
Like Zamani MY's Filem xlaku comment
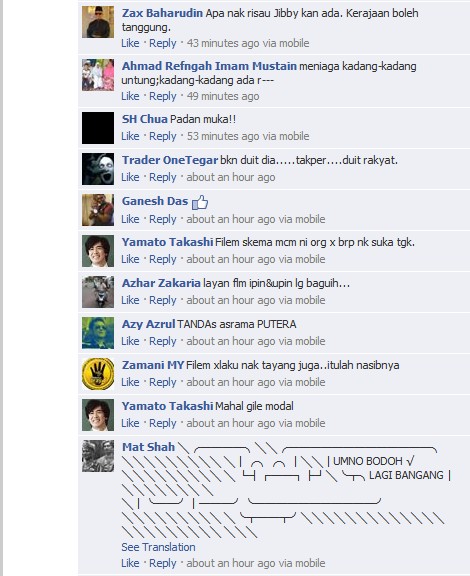(x=130, y=382)
